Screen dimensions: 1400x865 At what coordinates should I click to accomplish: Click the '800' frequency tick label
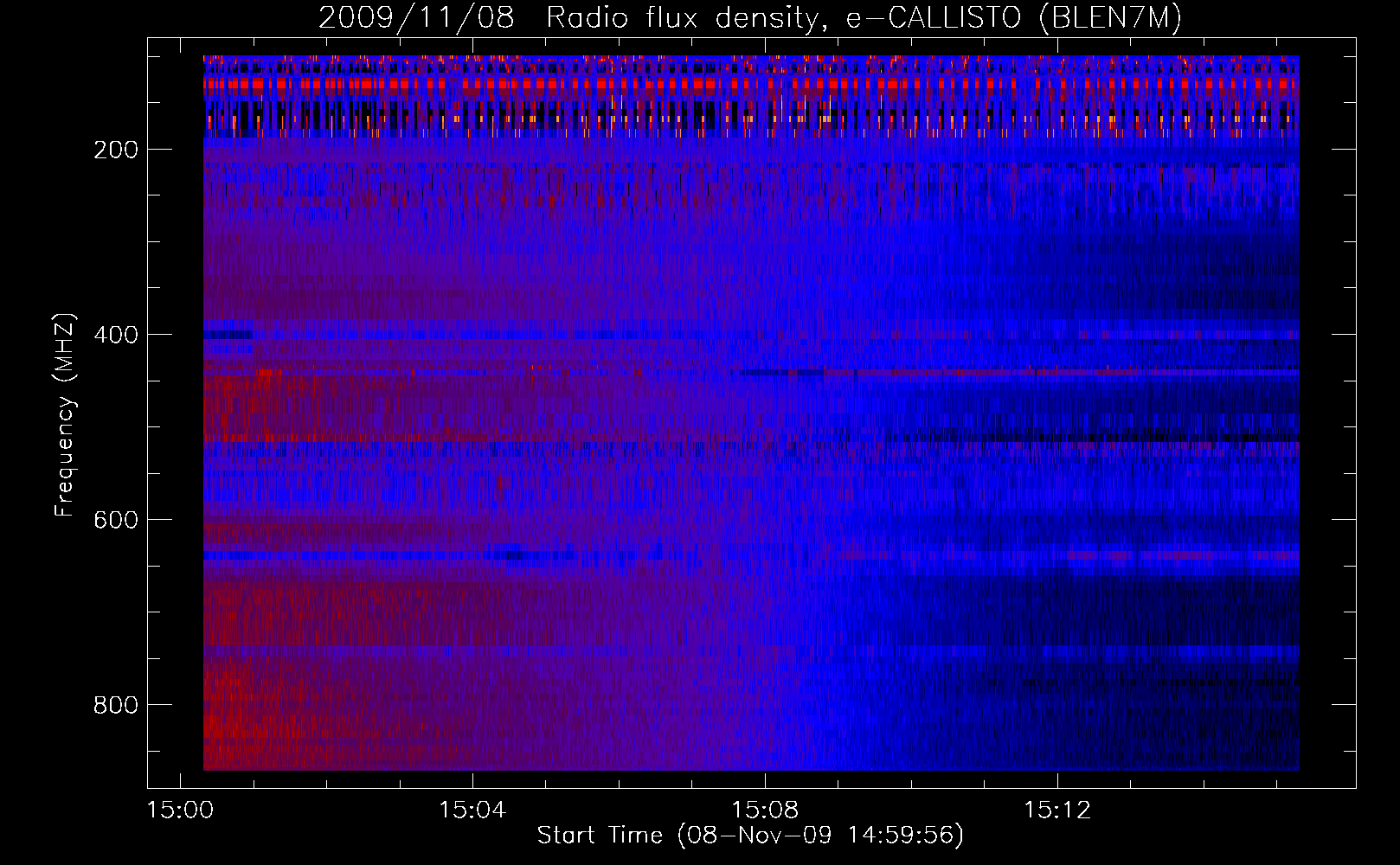[x=116, y=705]
